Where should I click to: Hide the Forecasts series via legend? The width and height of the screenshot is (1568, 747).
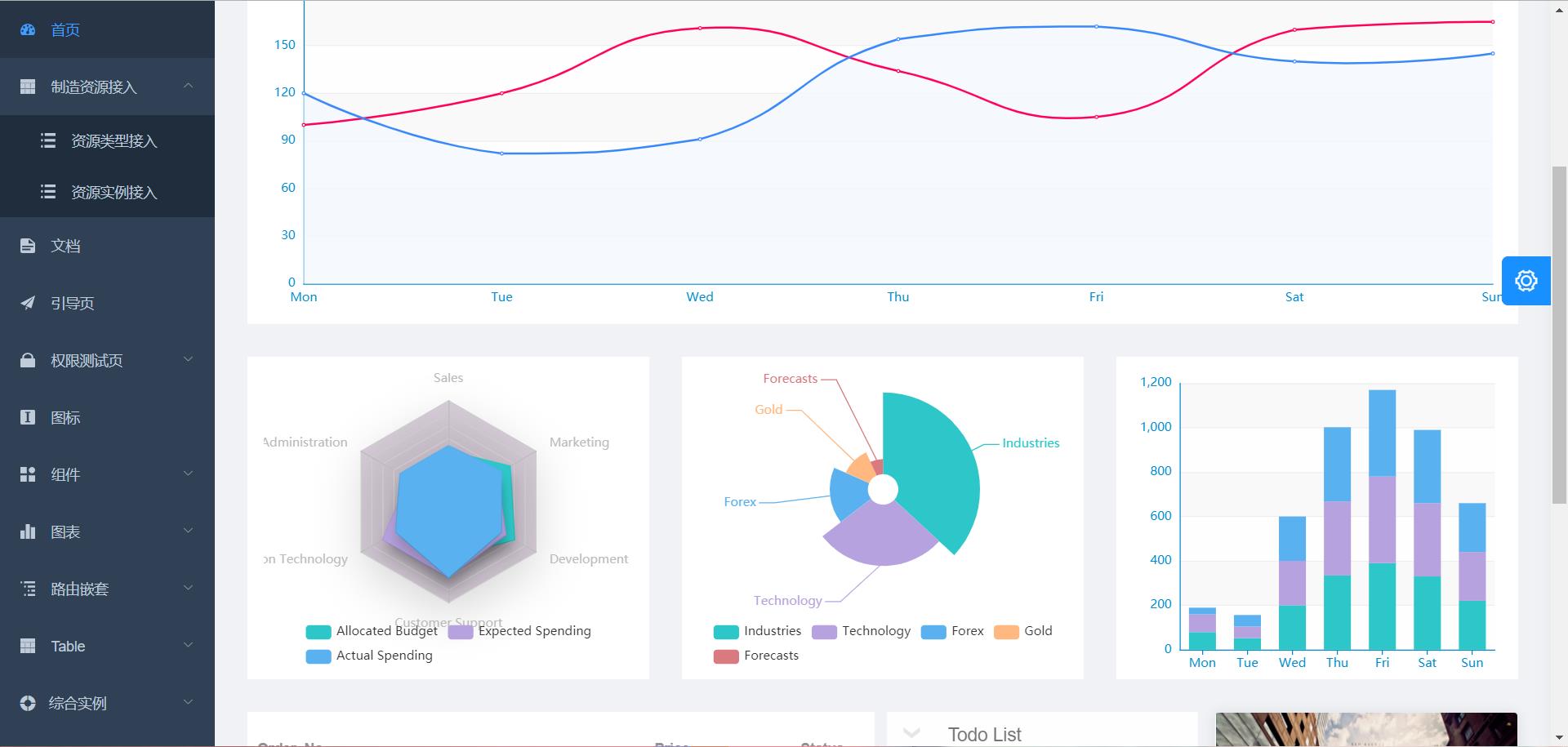pyautogui.click(x=756, y=656)
